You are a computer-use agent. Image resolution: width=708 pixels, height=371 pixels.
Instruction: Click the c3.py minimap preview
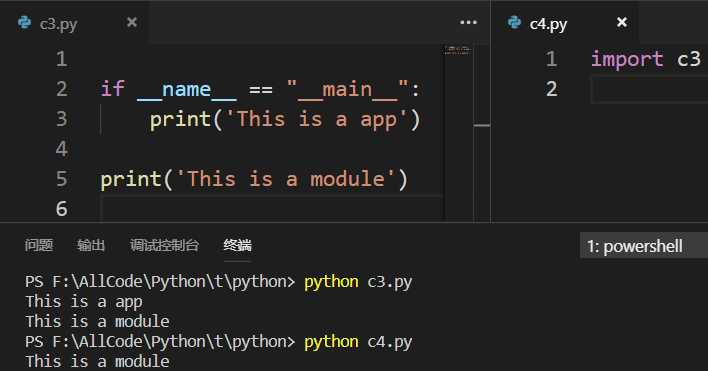coord(458,51)
